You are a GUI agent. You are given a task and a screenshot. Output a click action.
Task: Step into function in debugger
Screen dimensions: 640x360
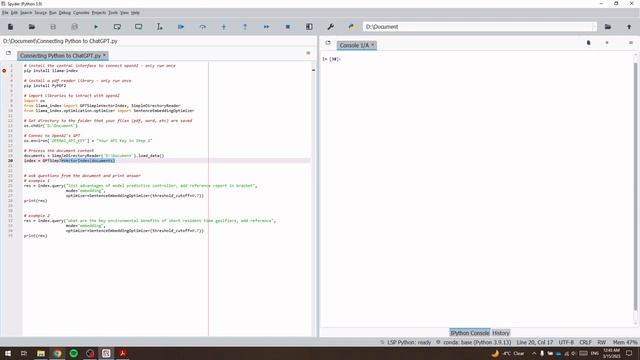(224, 27)
